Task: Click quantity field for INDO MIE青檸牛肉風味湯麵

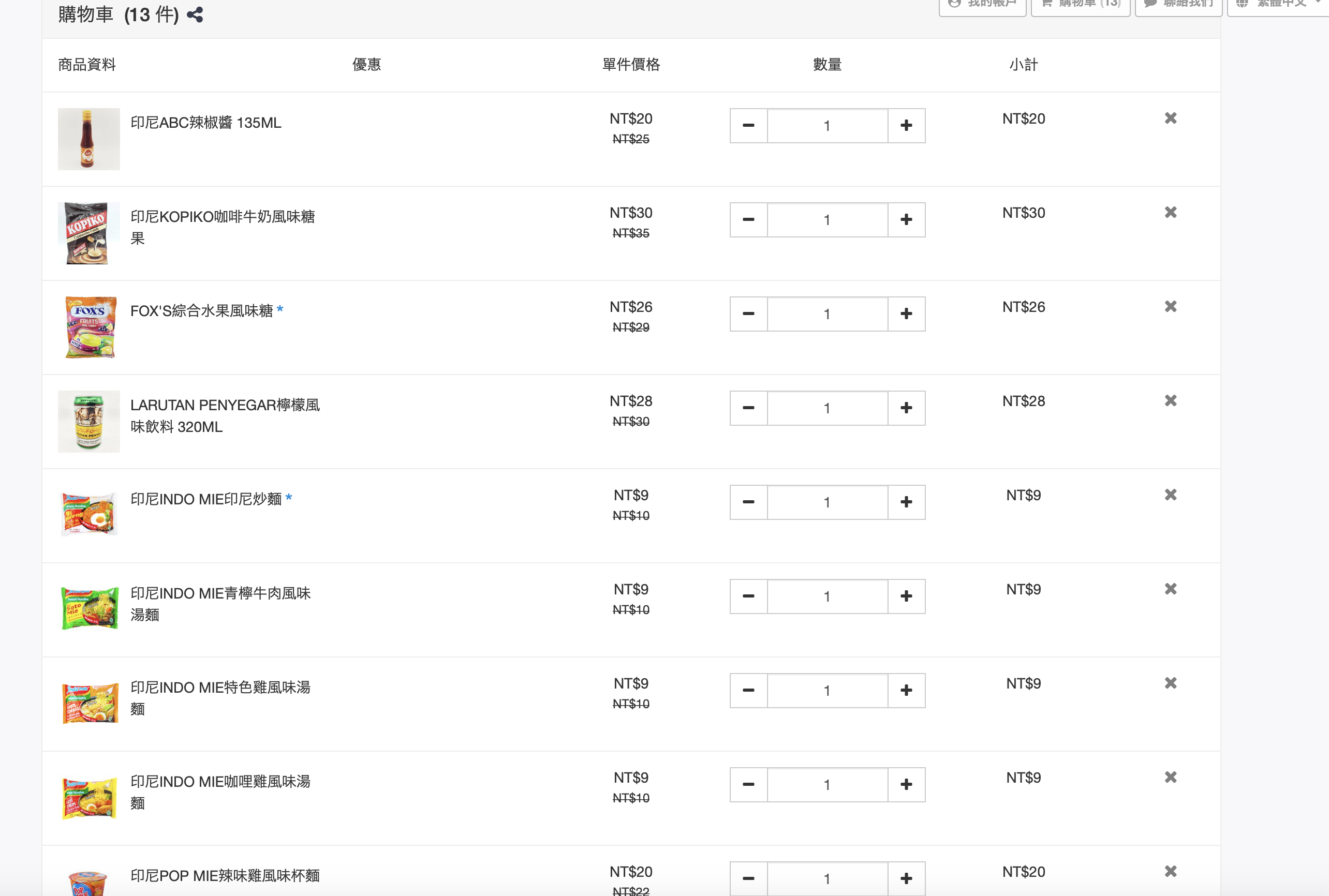Action: click(828, 596)
